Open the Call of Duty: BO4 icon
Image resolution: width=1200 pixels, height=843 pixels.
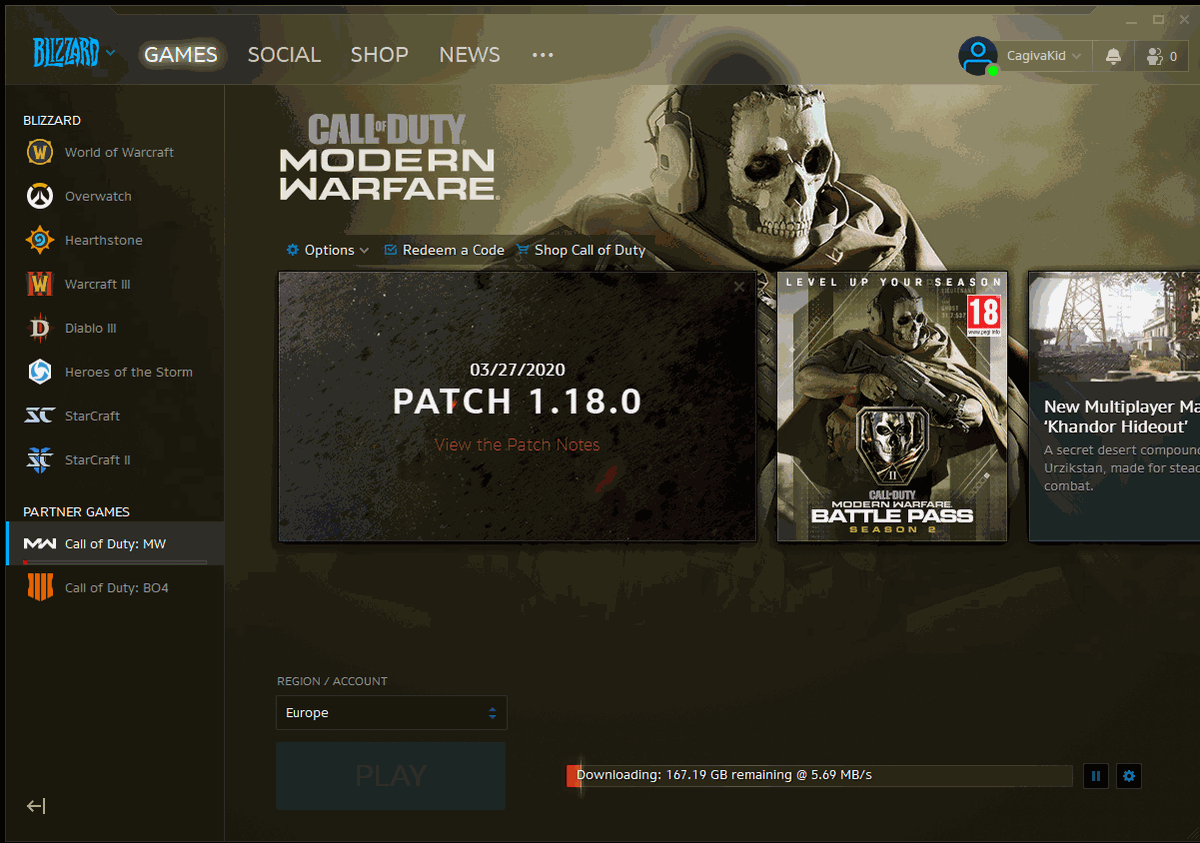tap(39, 588)
